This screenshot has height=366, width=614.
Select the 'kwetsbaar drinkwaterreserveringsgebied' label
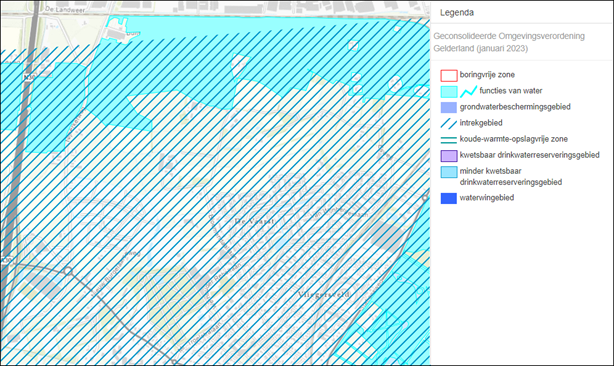tap(529, 155)
